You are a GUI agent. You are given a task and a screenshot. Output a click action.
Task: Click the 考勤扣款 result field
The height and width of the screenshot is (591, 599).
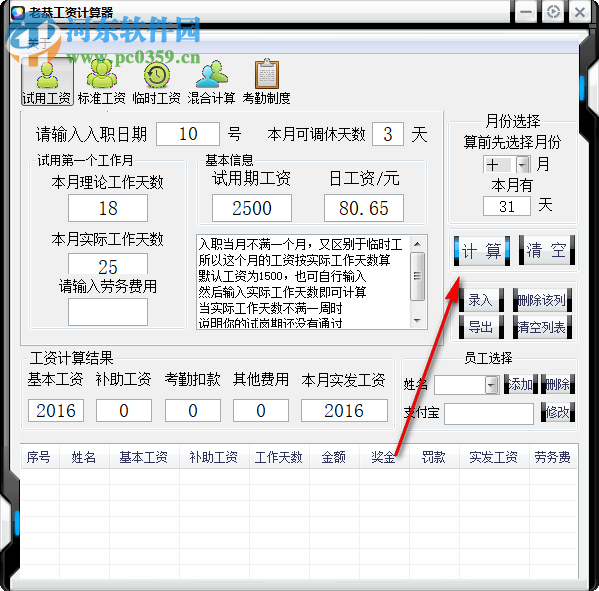click(193, 410)
